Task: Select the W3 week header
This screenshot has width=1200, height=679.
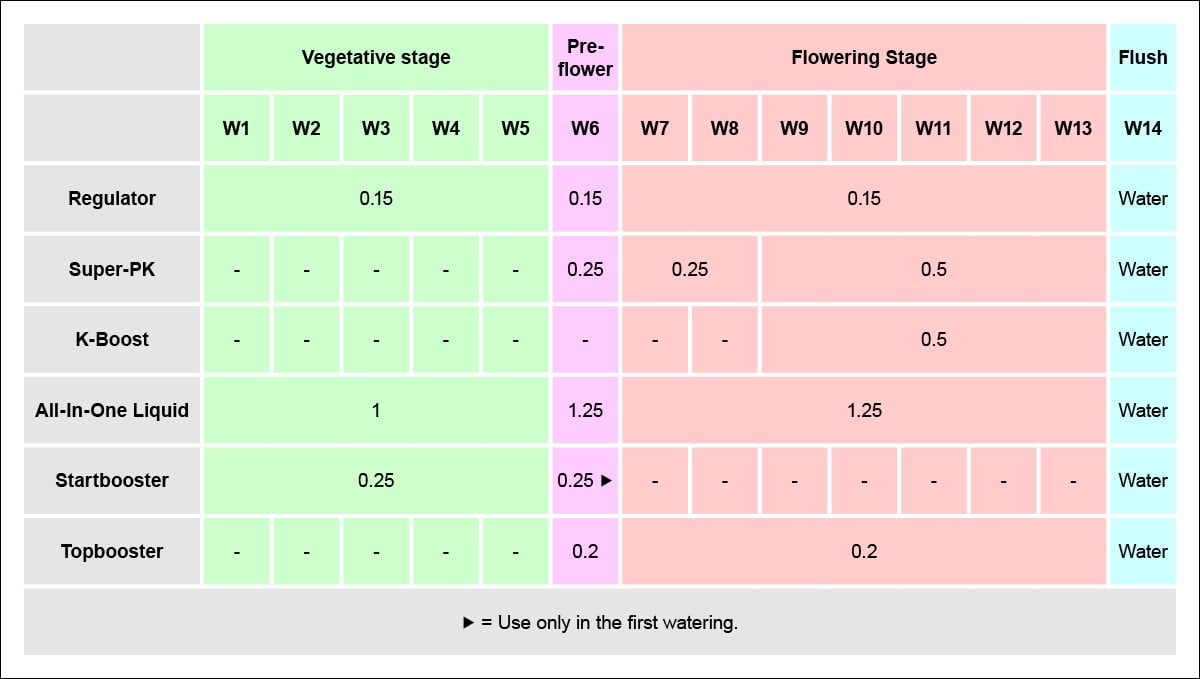Action: 376,128
